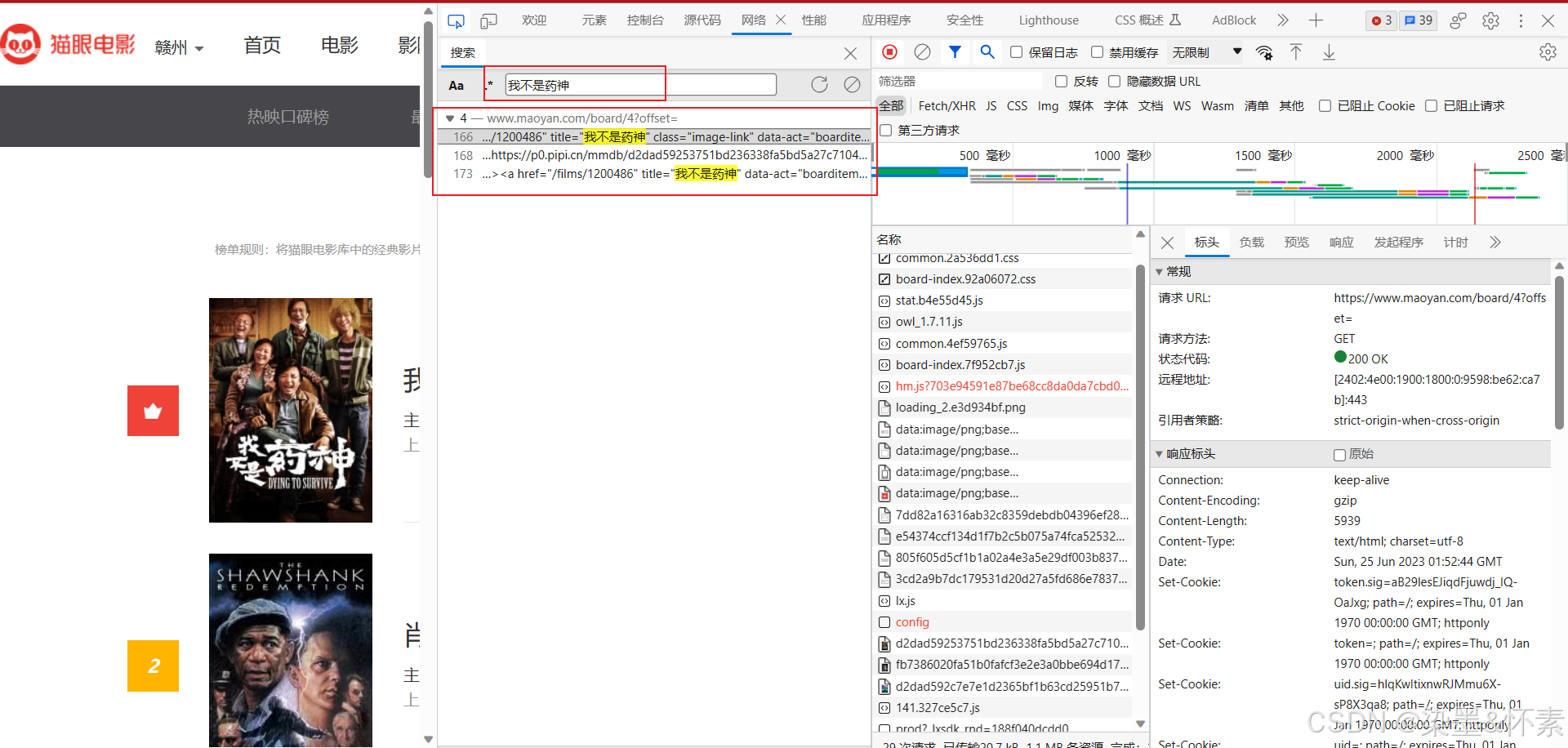Click 电影 link on Maoyan nav
Image resolution: width=1568 pixels, height=748 pixels.
[x=340, y=46]
